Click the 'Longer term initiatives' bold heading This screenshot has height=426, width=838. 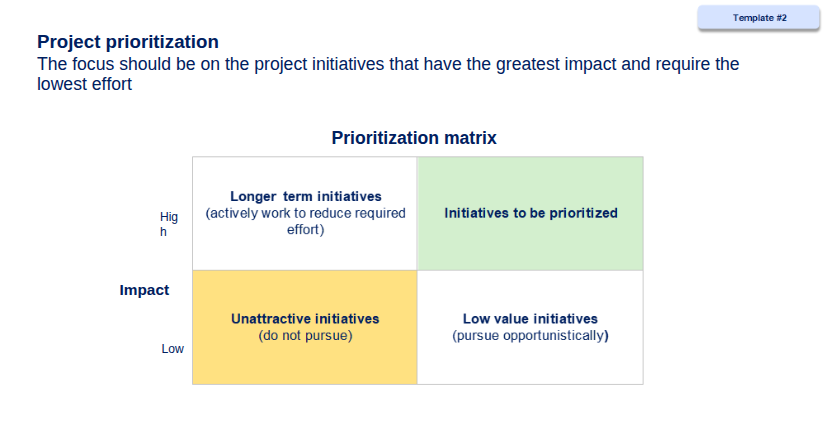pyautogui.click(x=306, y=197)
